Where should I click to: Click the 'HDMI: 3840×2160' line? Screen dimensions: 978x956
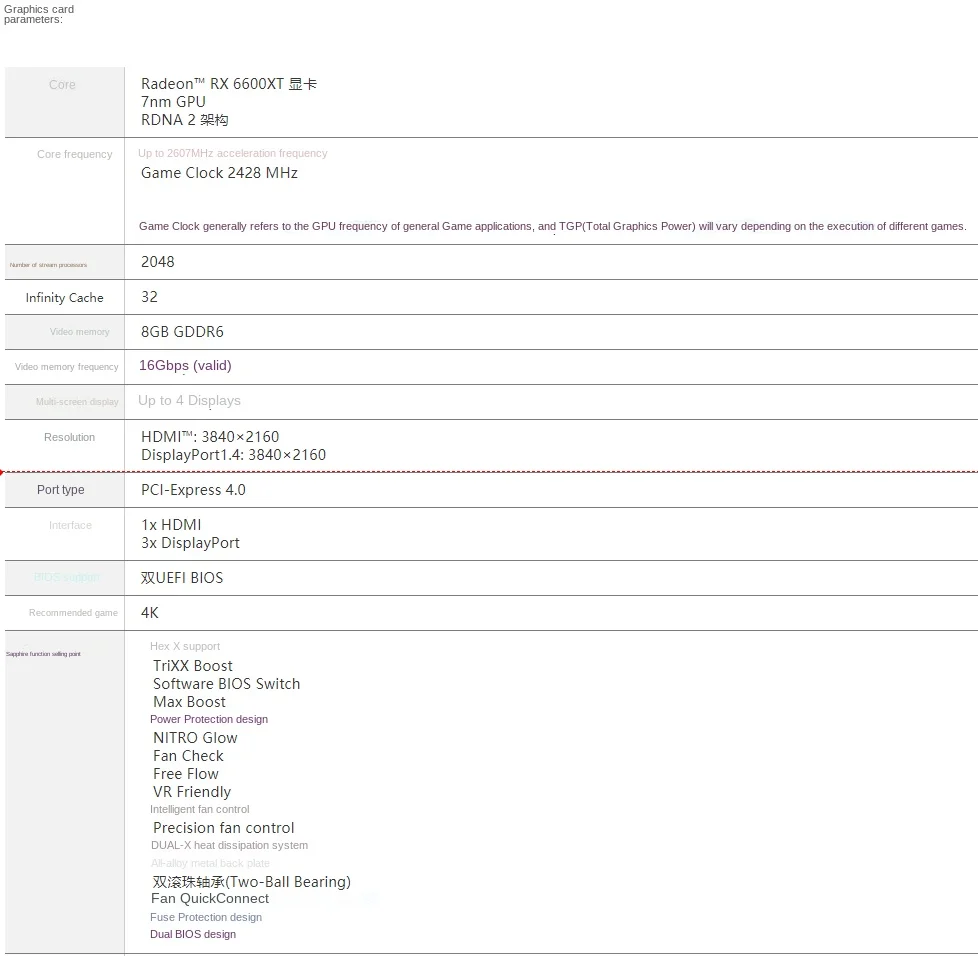[210, 437]
